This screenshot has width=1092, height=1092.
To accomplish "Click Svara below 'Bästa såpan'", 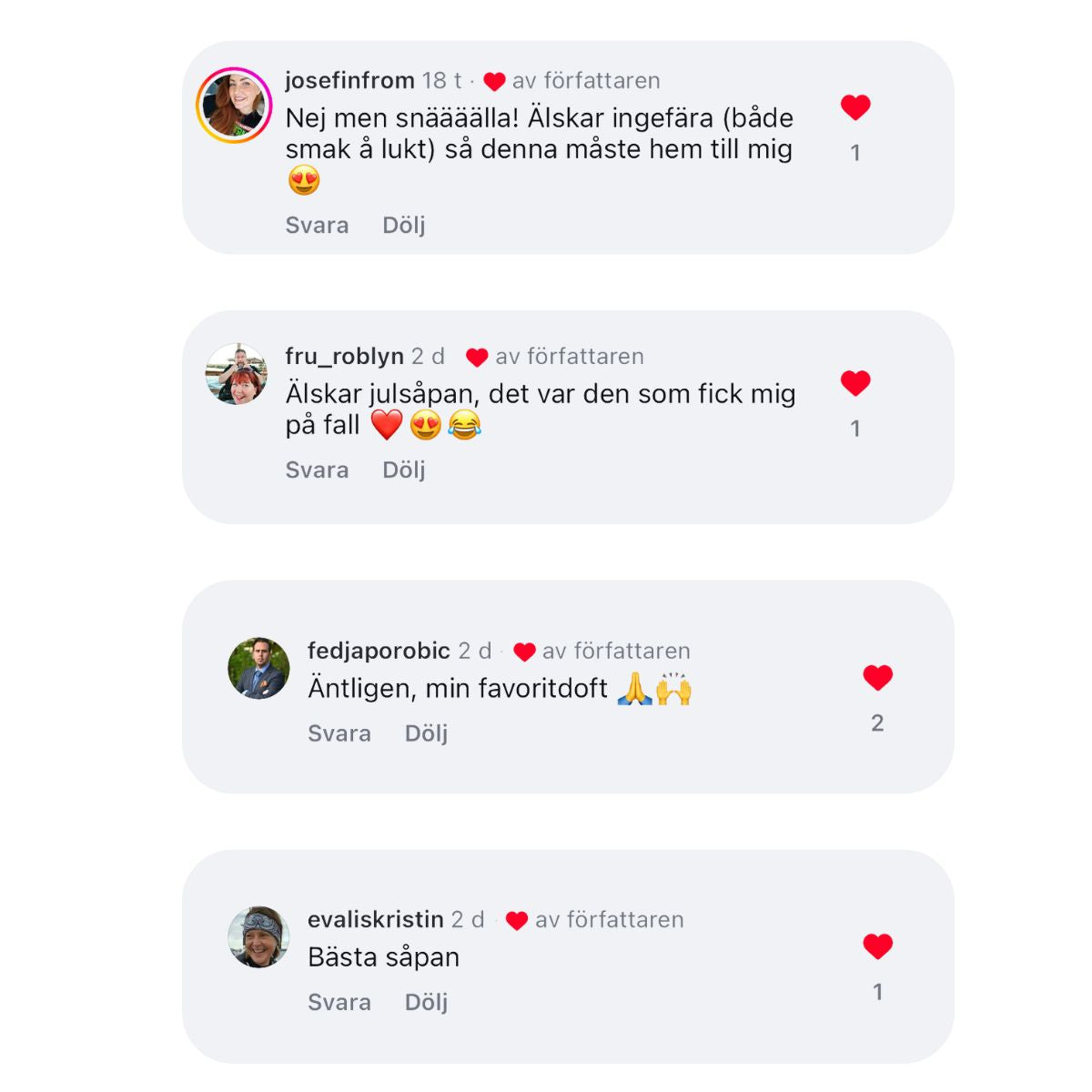I will click(x=339, y=1002).
